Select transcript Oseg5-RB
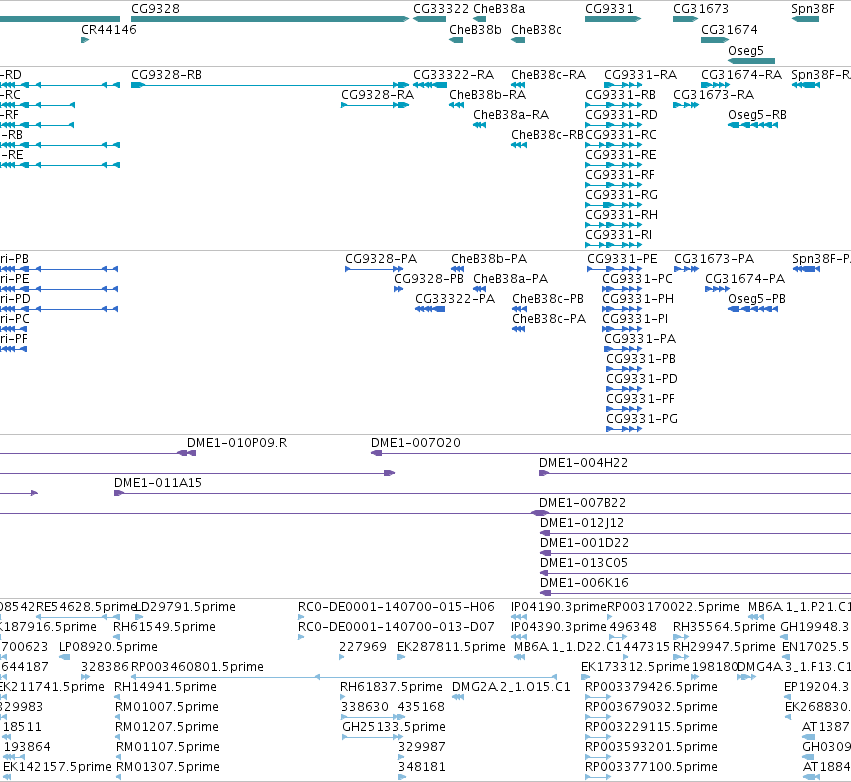 [x=753, y=125]
